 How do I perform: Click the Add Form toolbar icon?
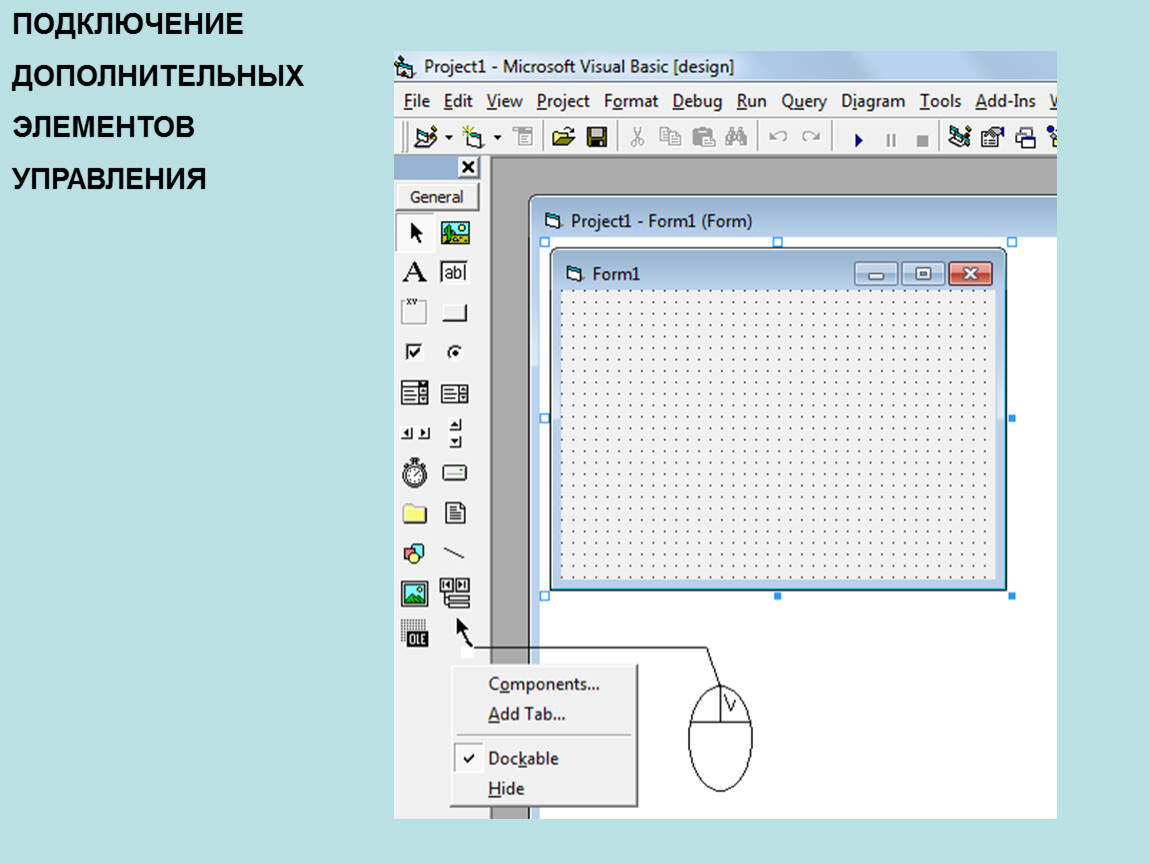click(473, 137)
